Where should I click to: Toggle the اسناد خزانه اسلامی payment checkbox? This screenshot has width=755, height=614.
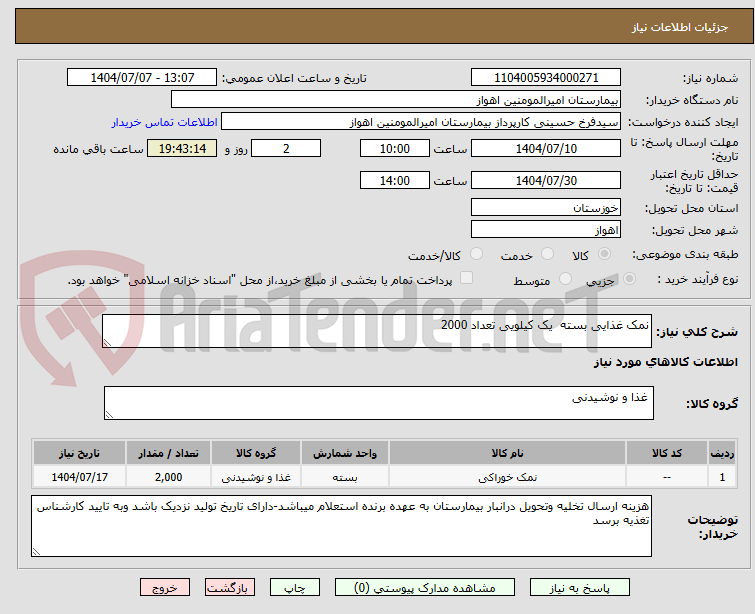tap(466, 278)
